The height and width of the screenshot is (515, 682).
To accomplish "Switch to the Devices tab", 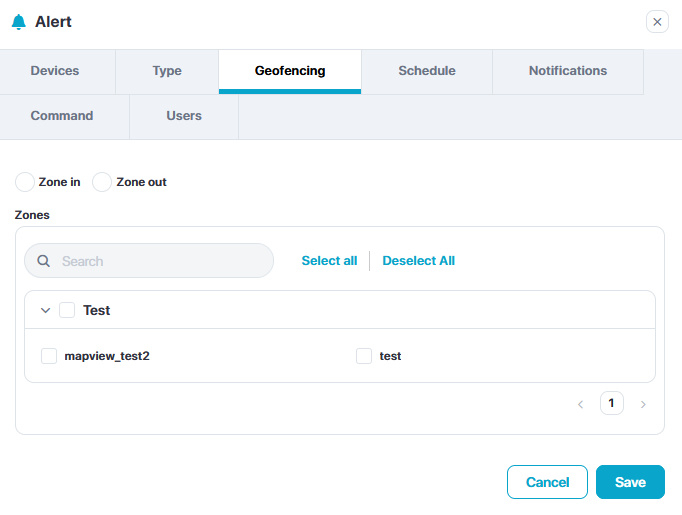I will coord(55,71).
